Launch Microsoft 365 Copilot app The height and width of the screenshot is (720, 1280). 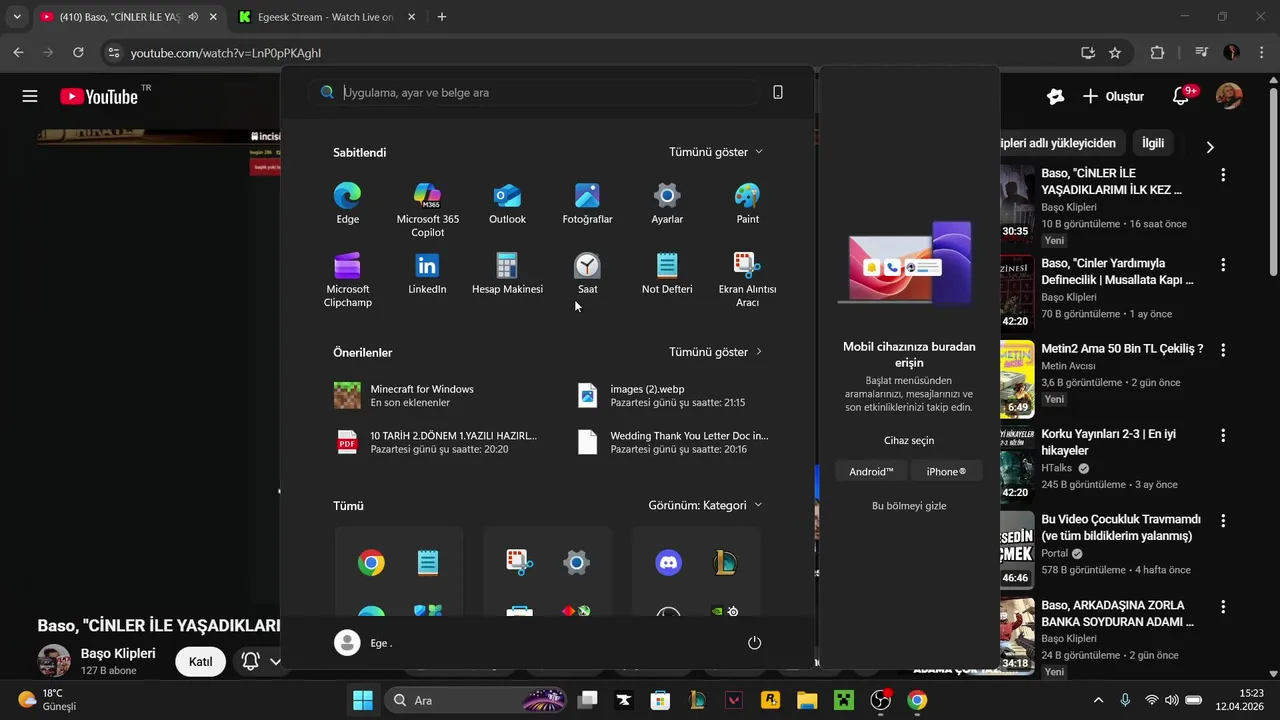(x=427, y=210)
